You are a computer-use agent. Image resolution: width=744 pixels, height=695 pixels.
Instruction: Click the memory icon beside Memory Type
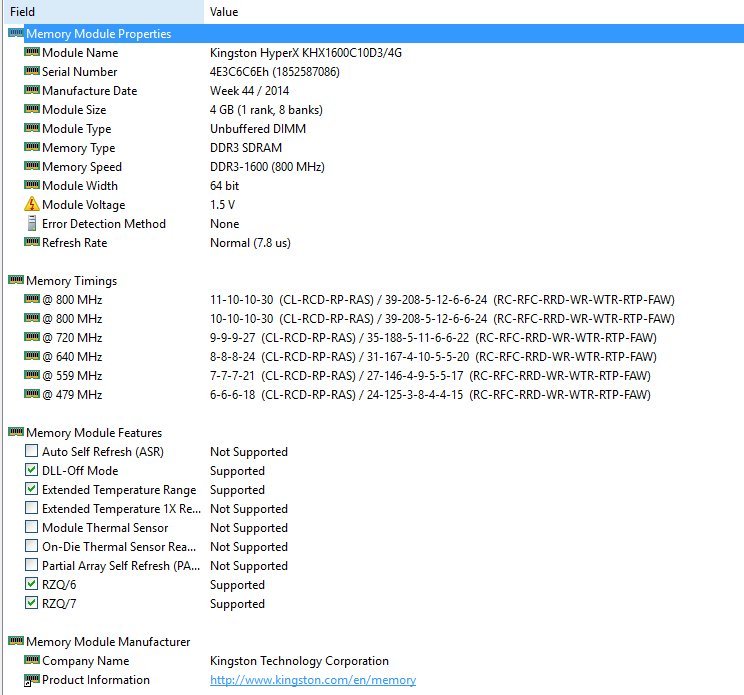32,147
